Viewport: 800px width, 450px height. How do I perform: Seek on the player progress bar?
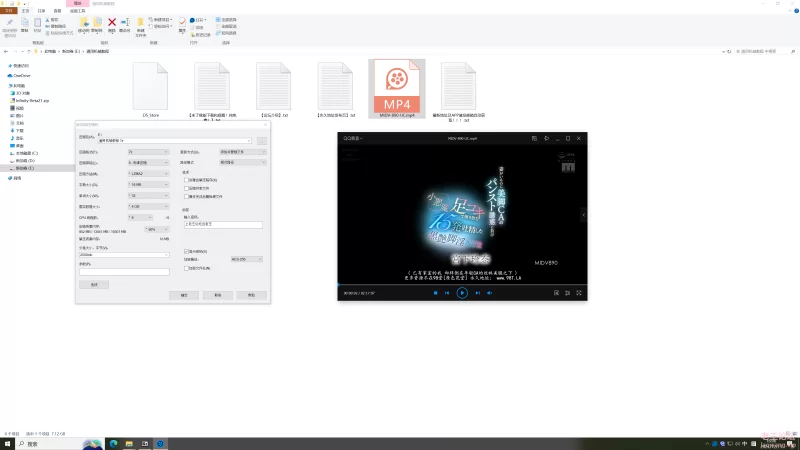[462, 285]
